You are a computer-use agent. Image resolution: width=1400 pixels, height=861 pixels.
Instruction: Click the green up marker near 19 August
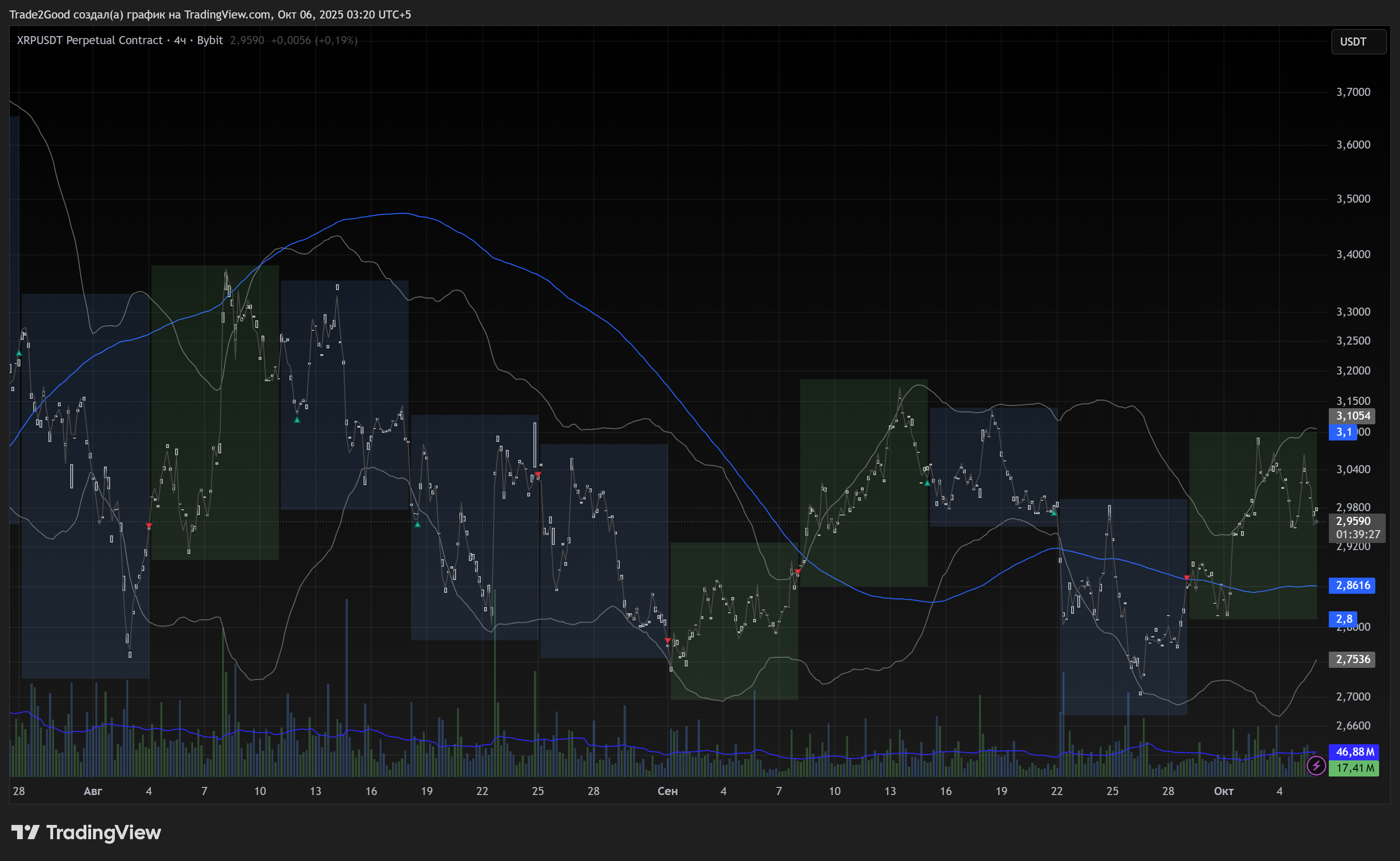(x=417, y=524)
